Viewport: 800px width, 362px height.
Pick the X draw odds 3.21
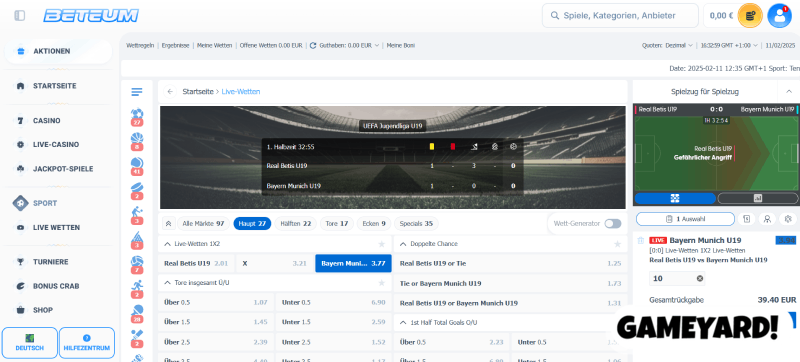tap(274, 264)
